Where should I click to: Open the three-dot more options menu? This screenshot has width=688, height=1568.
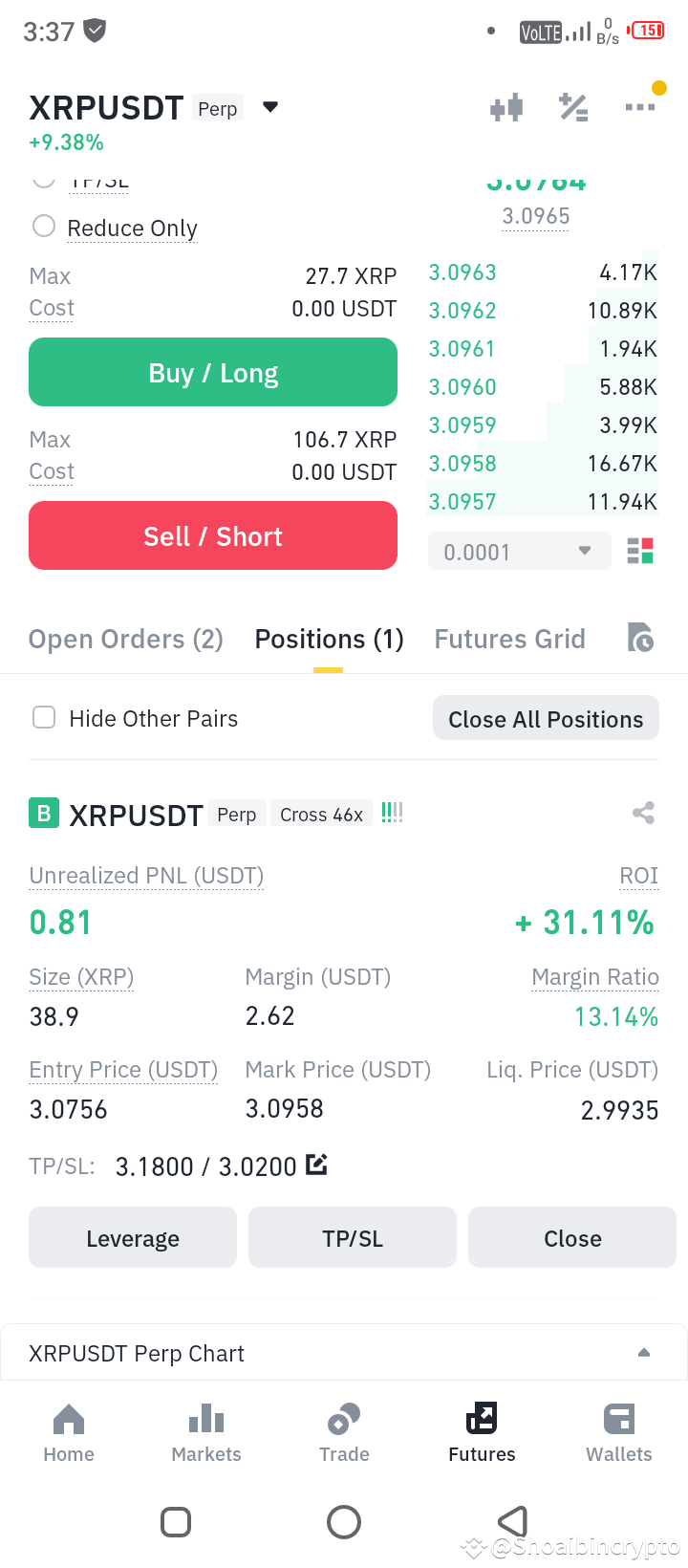tap(640, 107)
